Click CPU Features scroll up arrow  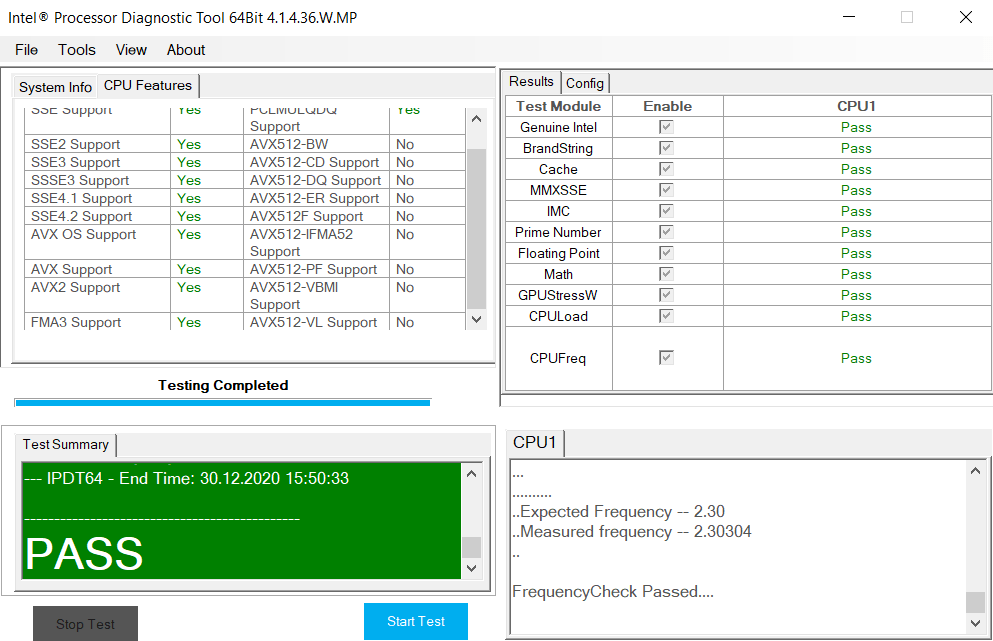[x=477, y=118]
